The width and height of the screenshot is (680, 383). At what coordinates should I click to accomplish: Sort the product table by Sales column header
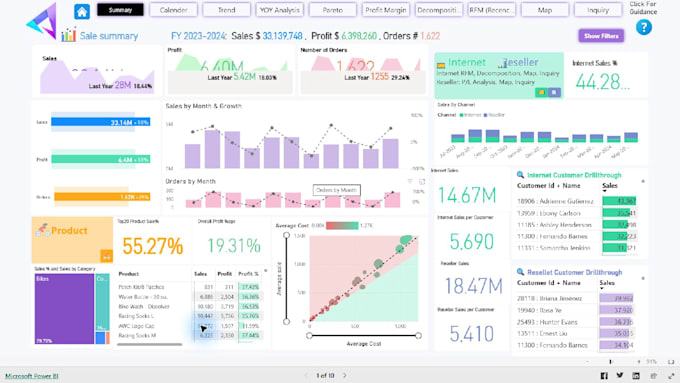[x=200, y=274]
